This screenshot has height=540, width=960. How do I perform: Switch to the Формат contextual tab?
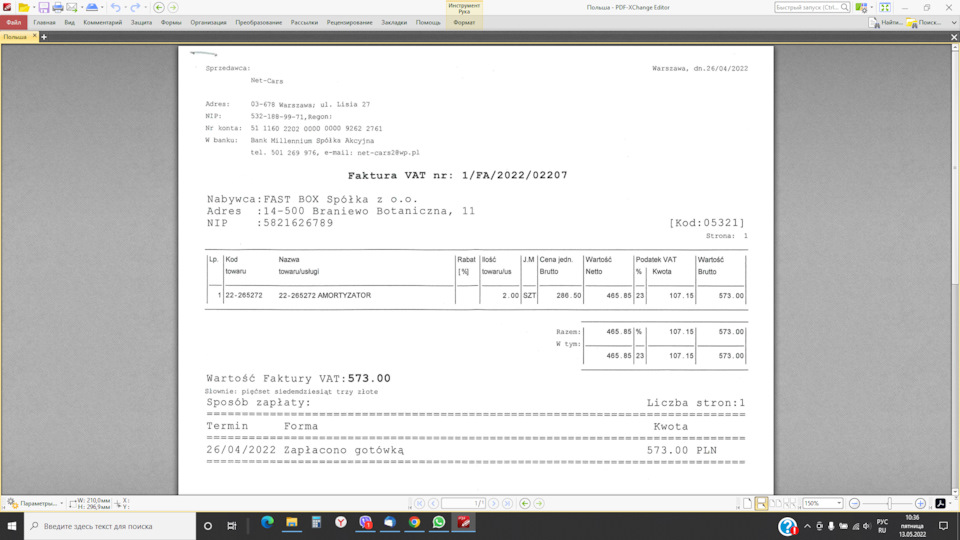tap(464, 23)
